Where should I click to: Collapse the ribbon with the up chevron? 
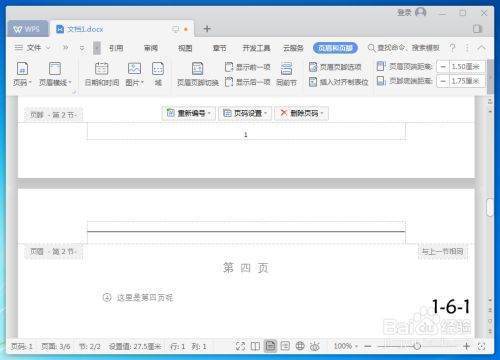pyautogui.click(x=482, y=48)
